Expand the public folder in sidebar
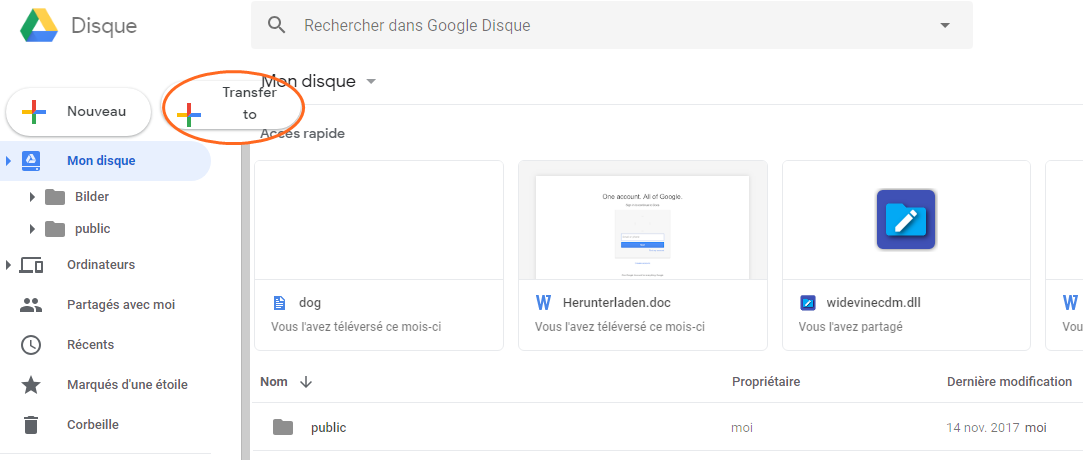1083x460 pixels. pos(32,229)
